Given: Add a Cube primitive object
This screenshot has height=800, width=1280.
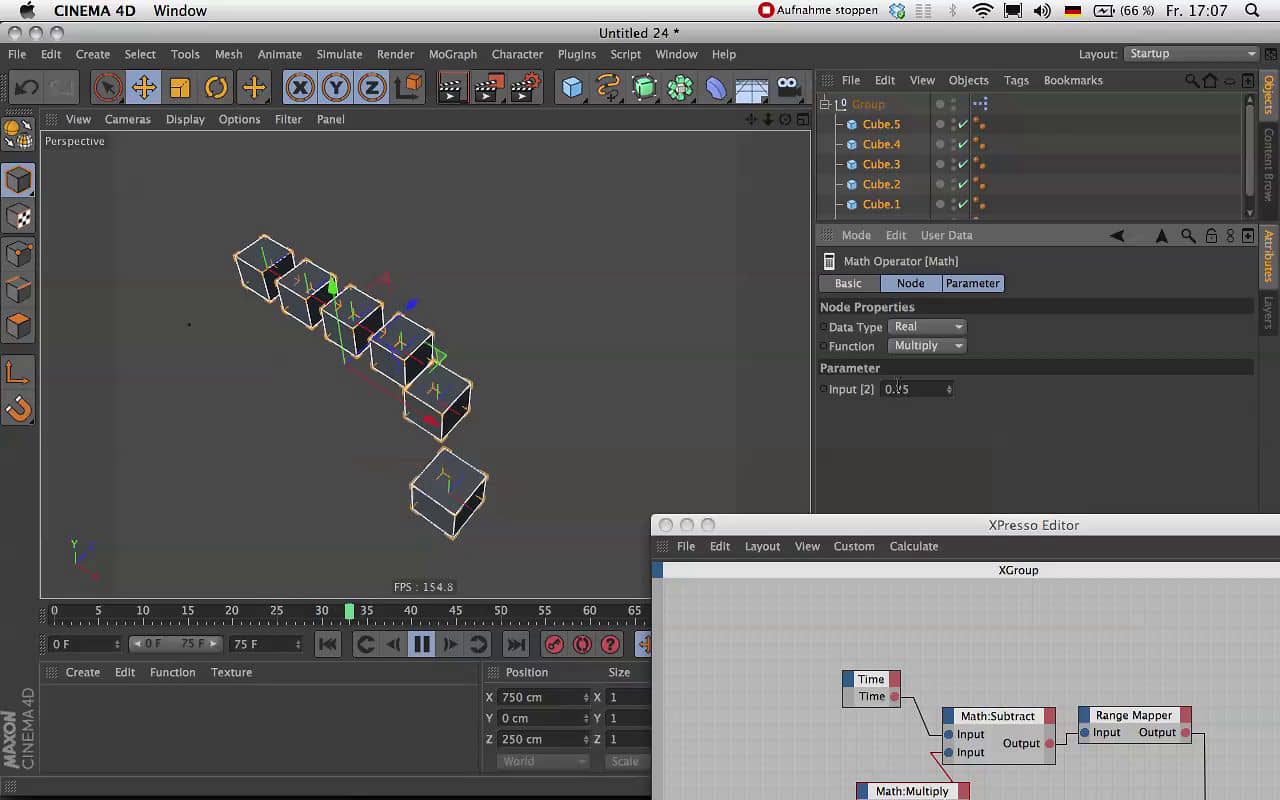Looking at the screenshot, I should click(572, 88).
